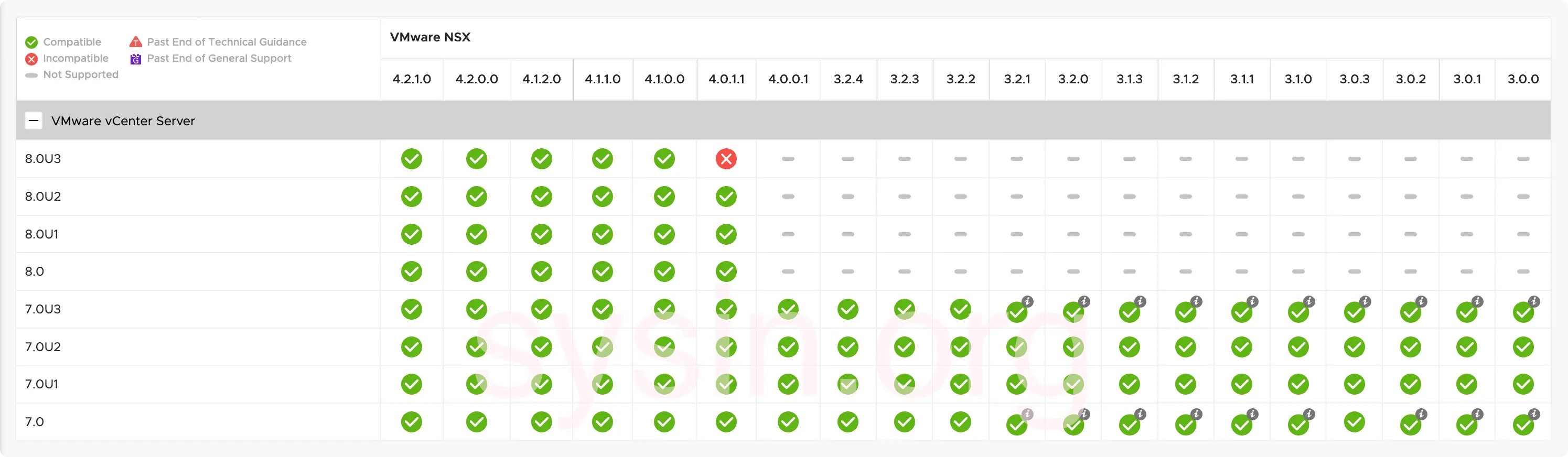Screen dimensions: 1568x457
Task: Click the 7.0 vCenter row label
Action: pyautogui.click(x=34, y=422)
